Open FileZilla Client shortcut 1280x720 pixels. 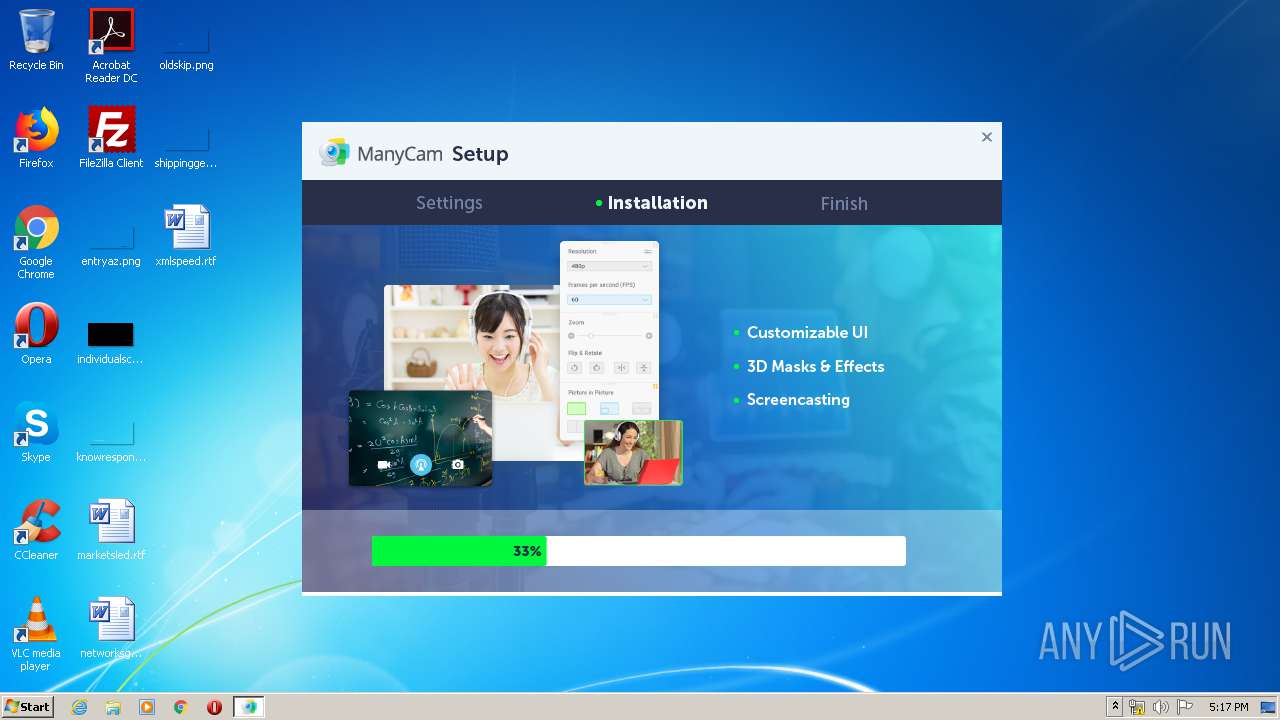pyautogui.click(x=111, y=138)
